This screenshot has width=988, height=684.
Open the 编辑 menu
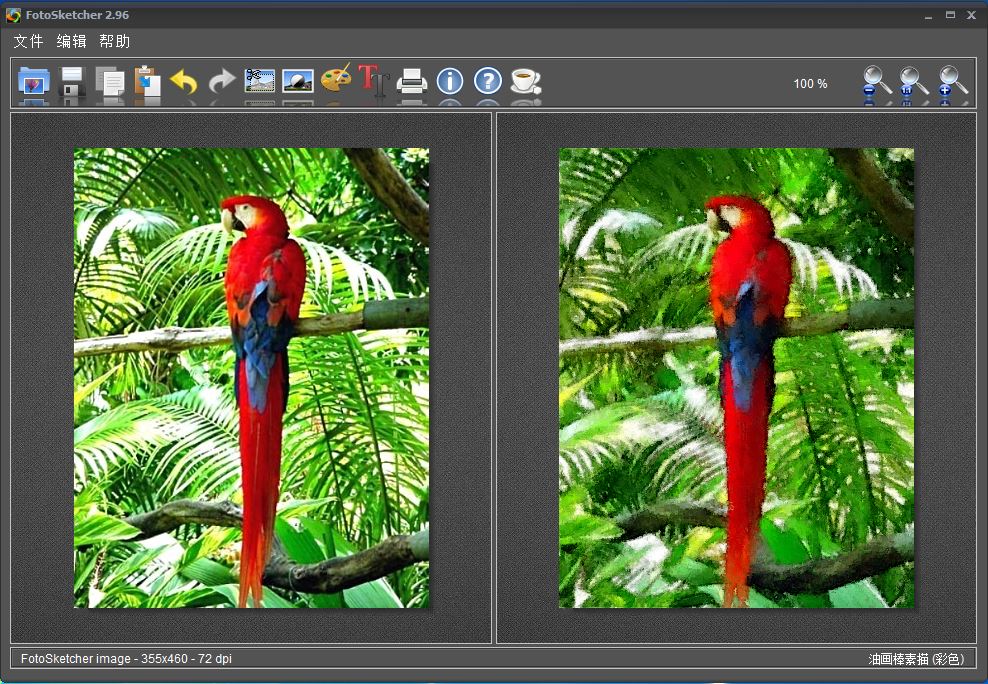click(71, 41)
